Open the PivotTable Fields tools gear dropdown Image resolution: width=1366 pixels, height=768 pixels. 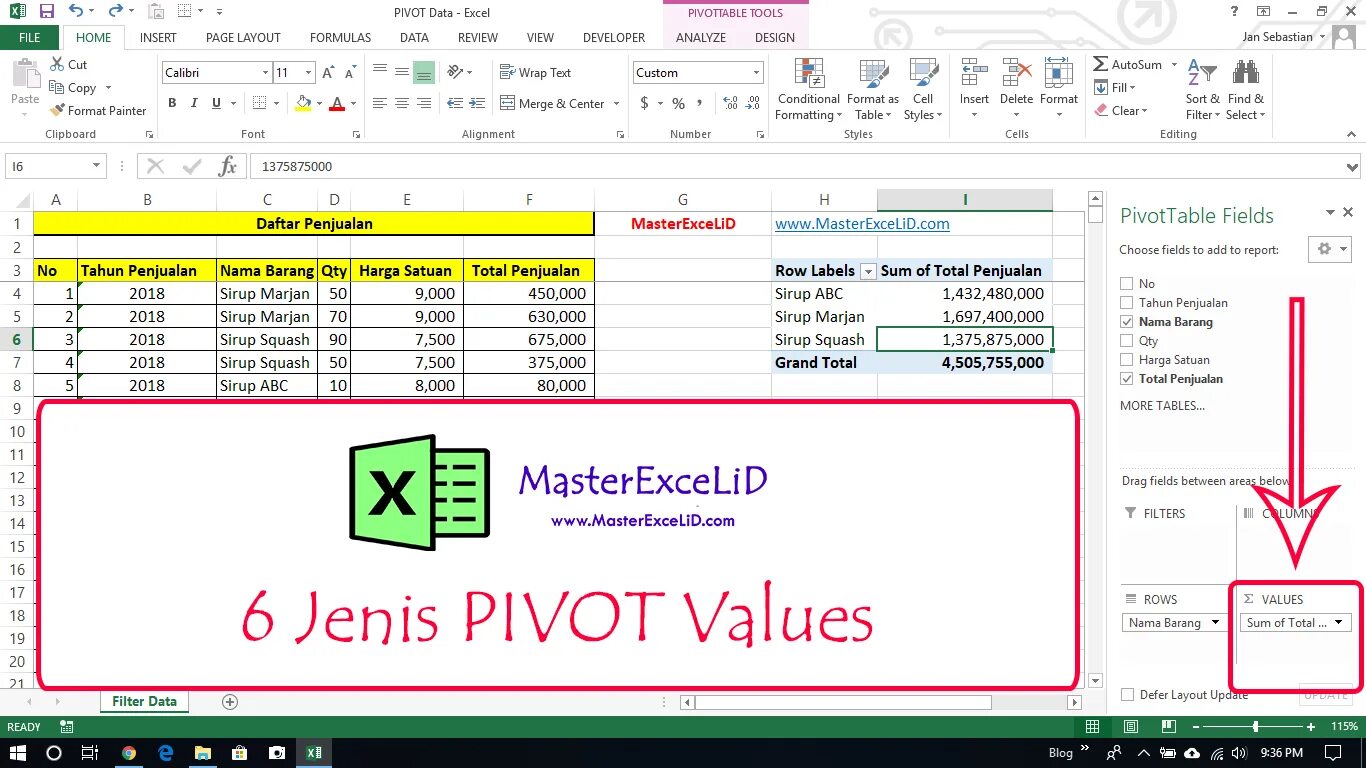pos(1330,249)
